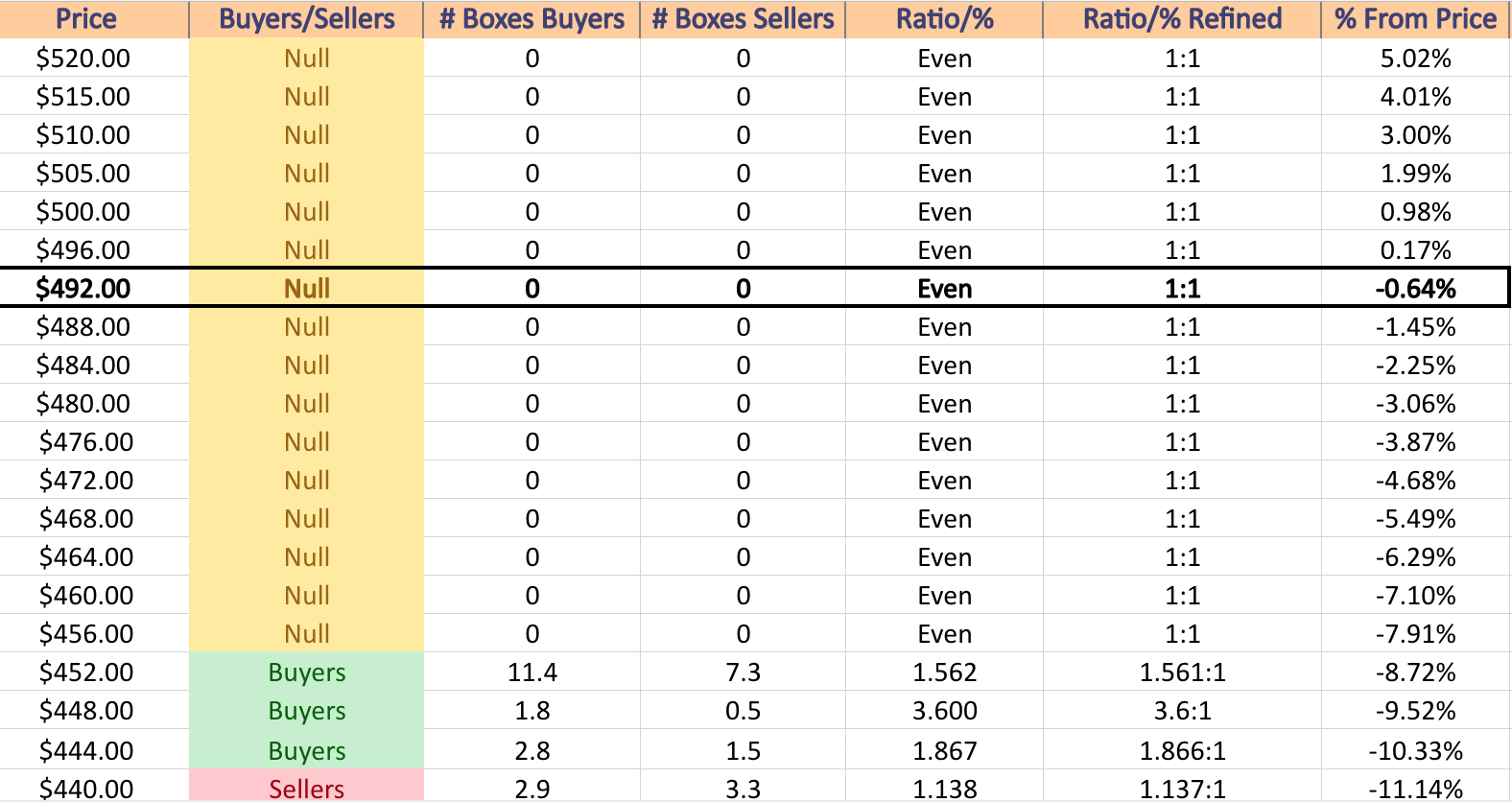Select the bold Null cell for $492.00
Viewport: 1512px width, 802px height.
coord(306,289)
